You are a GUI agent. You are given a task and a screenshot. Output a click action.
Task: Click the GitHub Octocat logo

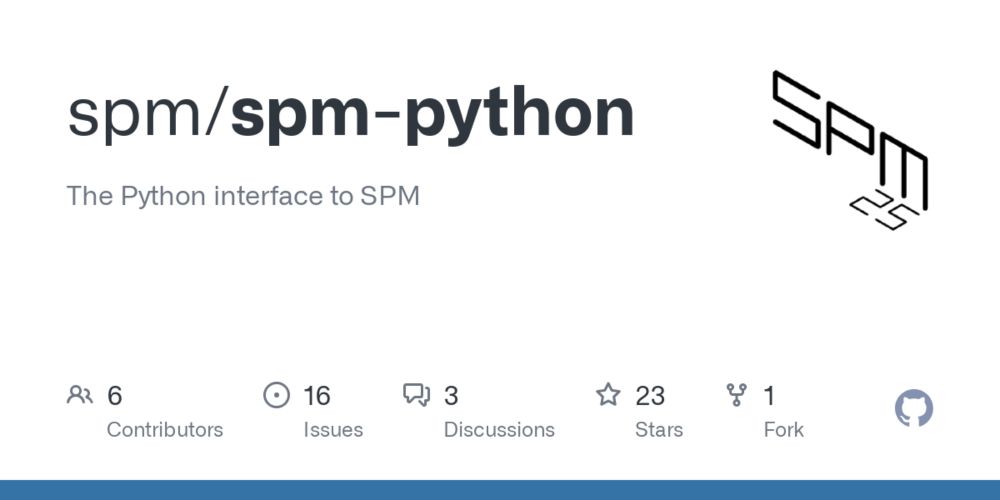(914, 409)
